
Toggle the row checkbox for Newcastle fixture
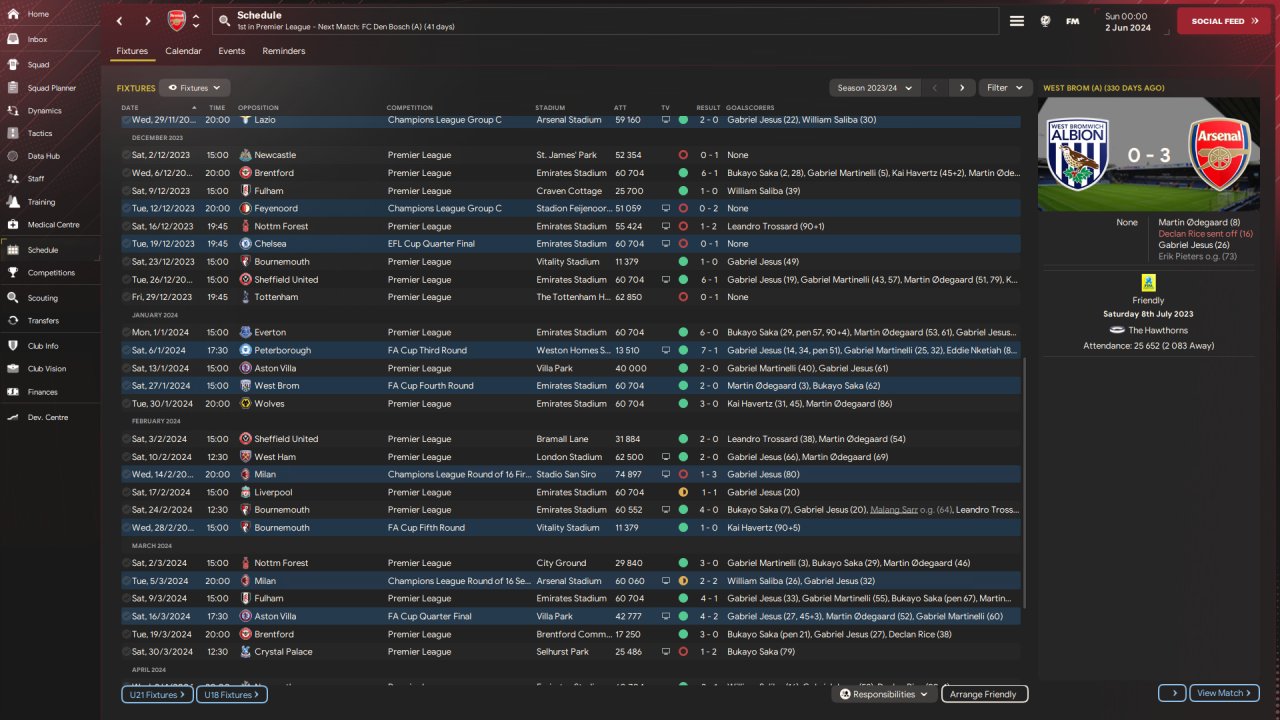[126, 156]
